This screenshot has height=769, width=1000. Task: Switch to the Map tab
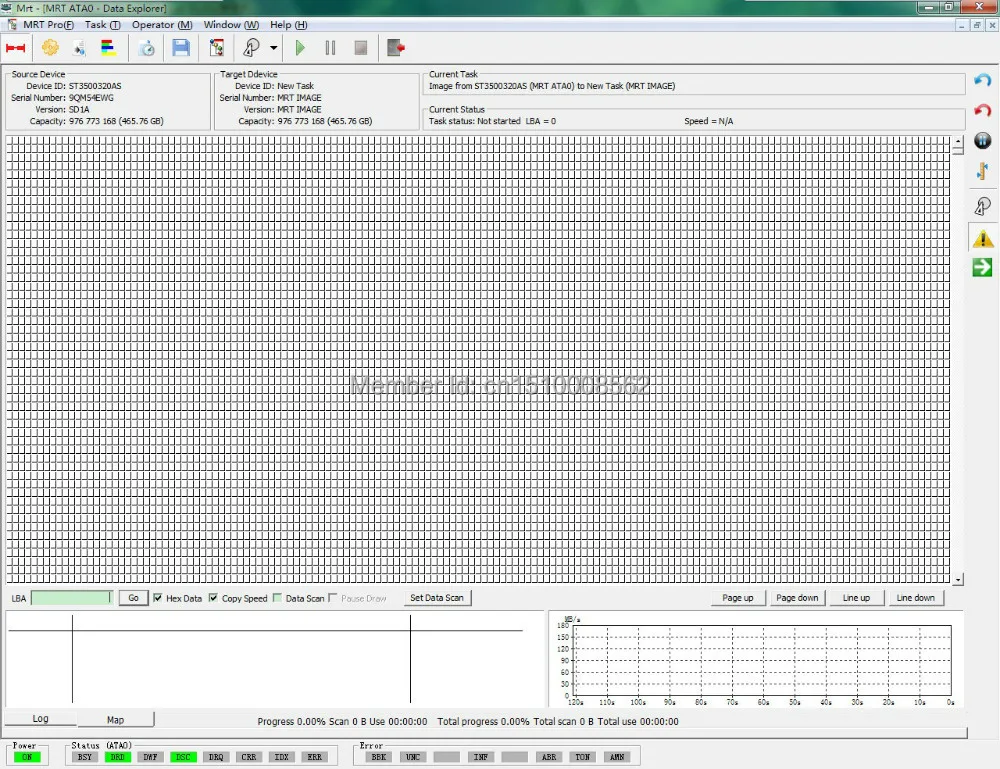[115, 719]
